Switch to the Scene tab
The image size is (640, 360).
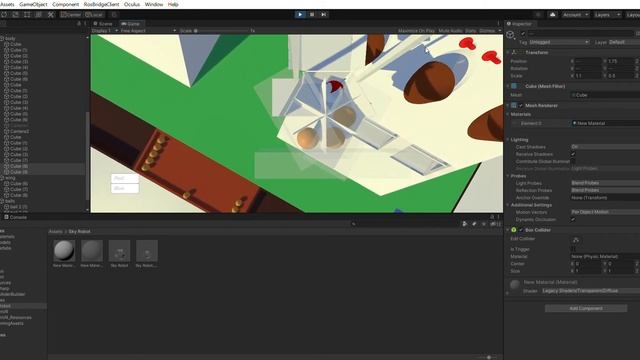pyautogui.click(x=103, y=24)
